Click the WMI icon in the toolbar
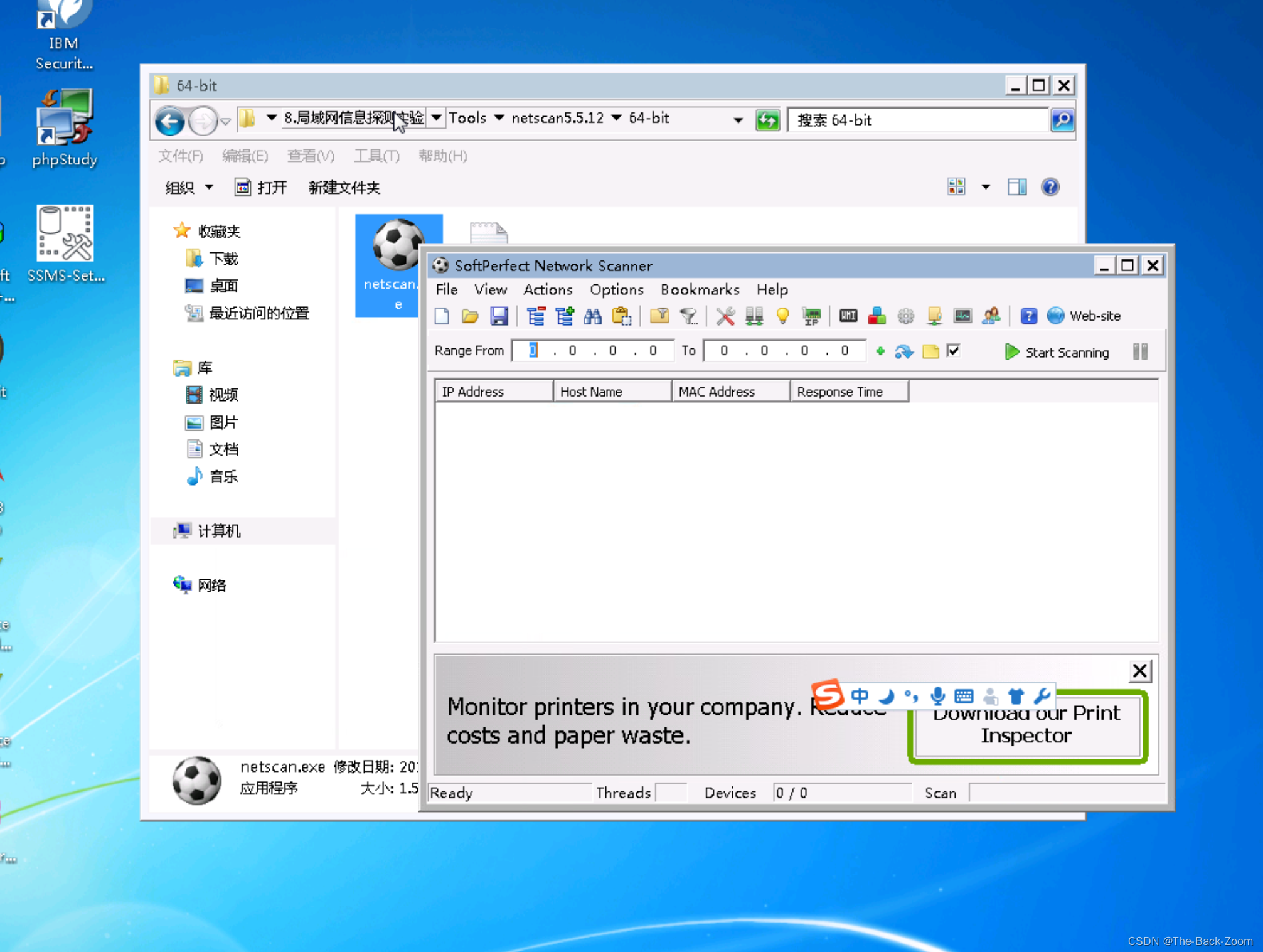Image resolution: width=1263 pixels, height=952 pixels. pos(848,316)
